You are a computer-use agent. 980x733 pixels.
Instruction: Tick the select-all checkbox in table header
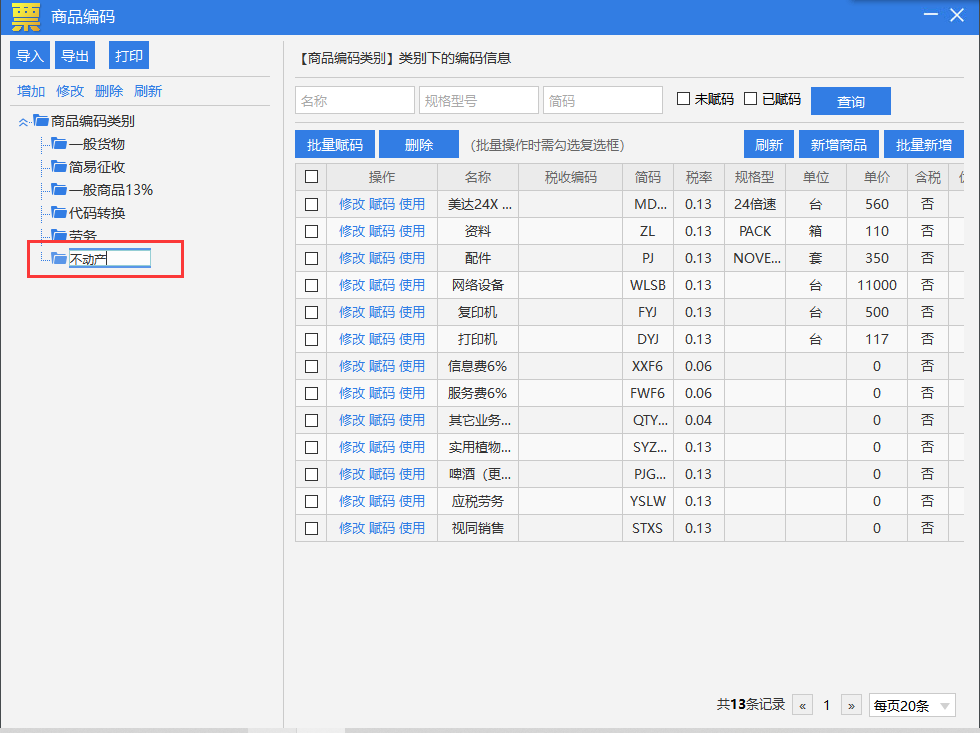point(311,177)
